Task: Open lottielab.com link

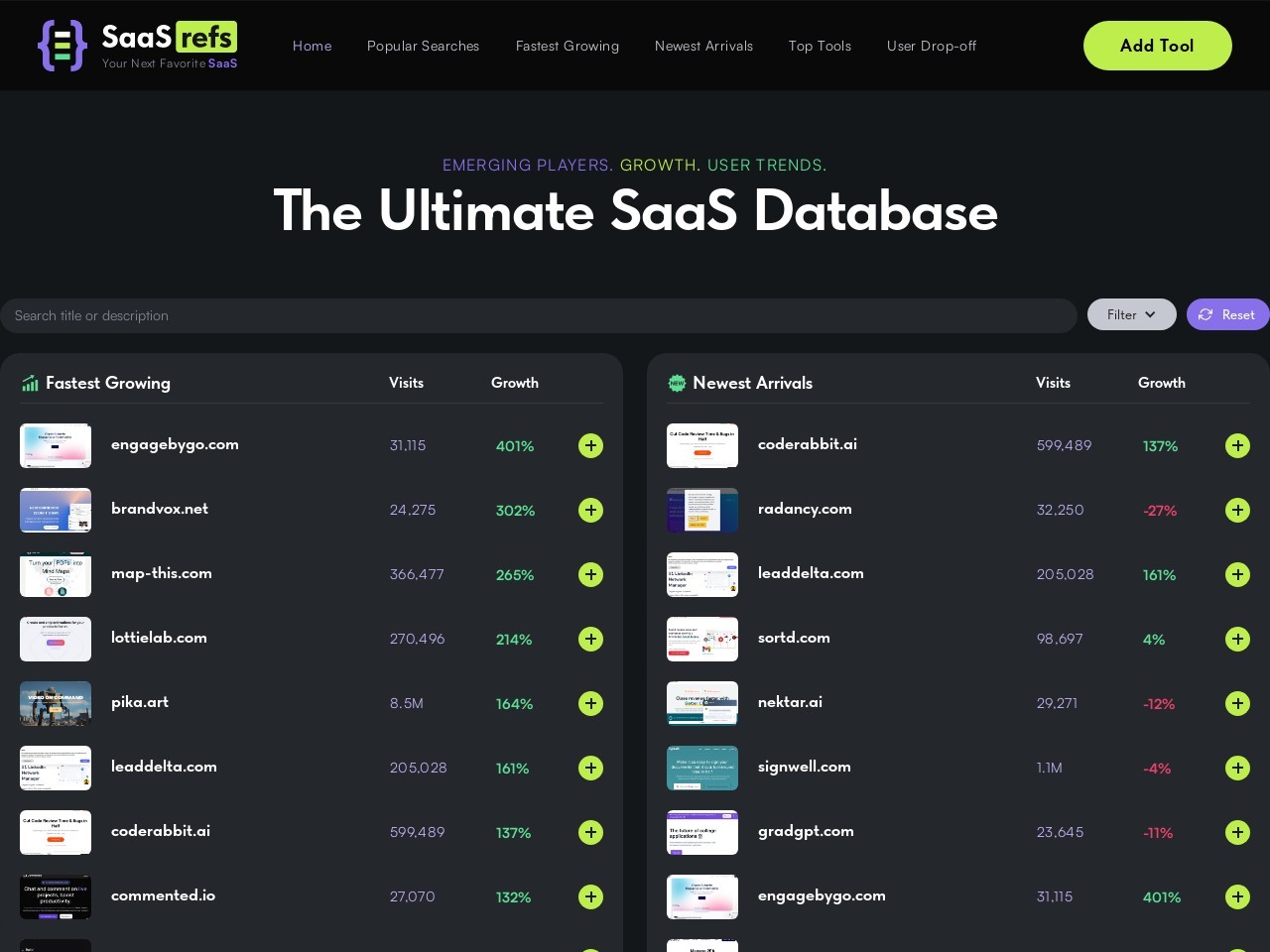Action: coord(159,638)
